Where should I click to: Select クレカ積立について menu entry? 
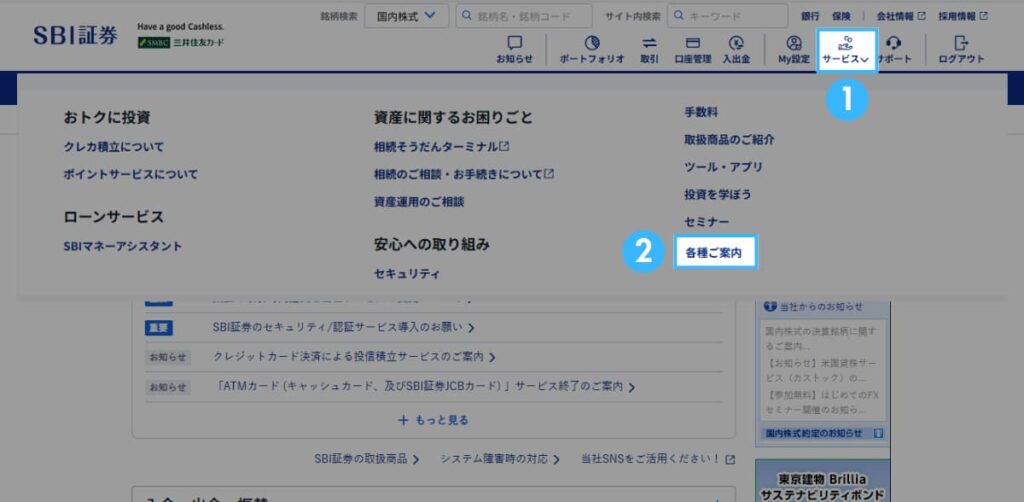[114, 147]
